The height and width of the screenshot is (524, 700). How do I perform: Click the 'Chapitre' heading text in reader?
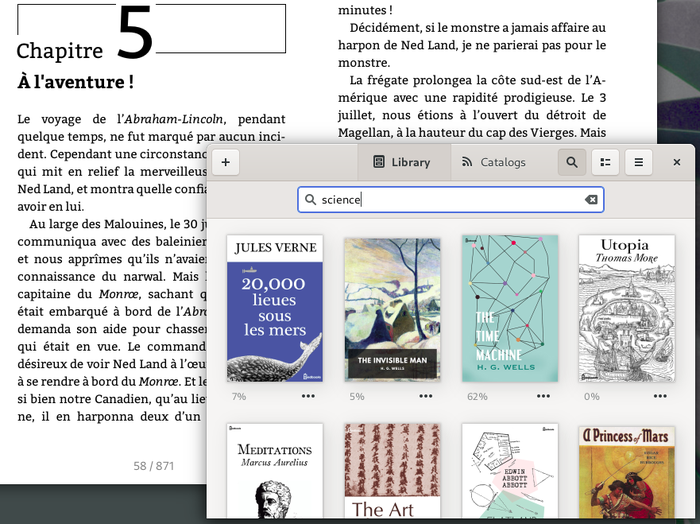60,51
